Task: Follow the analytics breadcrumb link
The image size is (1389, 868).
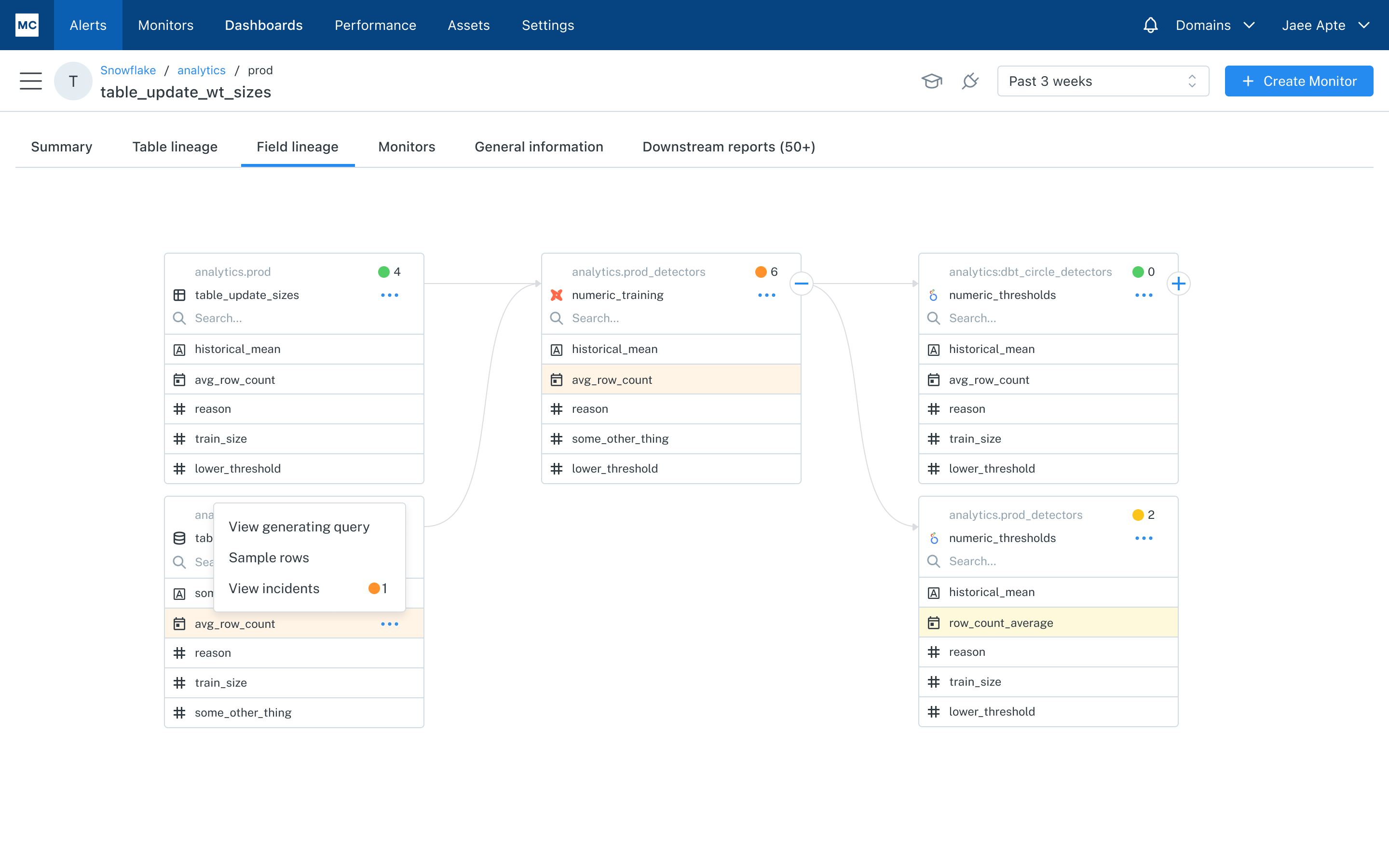Action: [x=201, y=70]
